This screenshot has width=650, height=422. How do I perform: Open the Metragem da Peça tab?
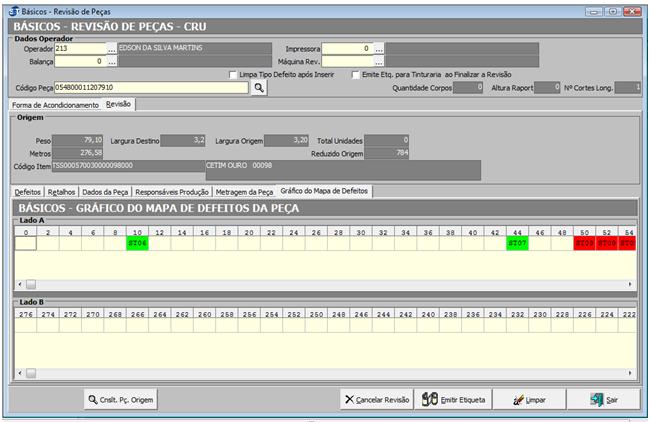[x=244, y=190]
